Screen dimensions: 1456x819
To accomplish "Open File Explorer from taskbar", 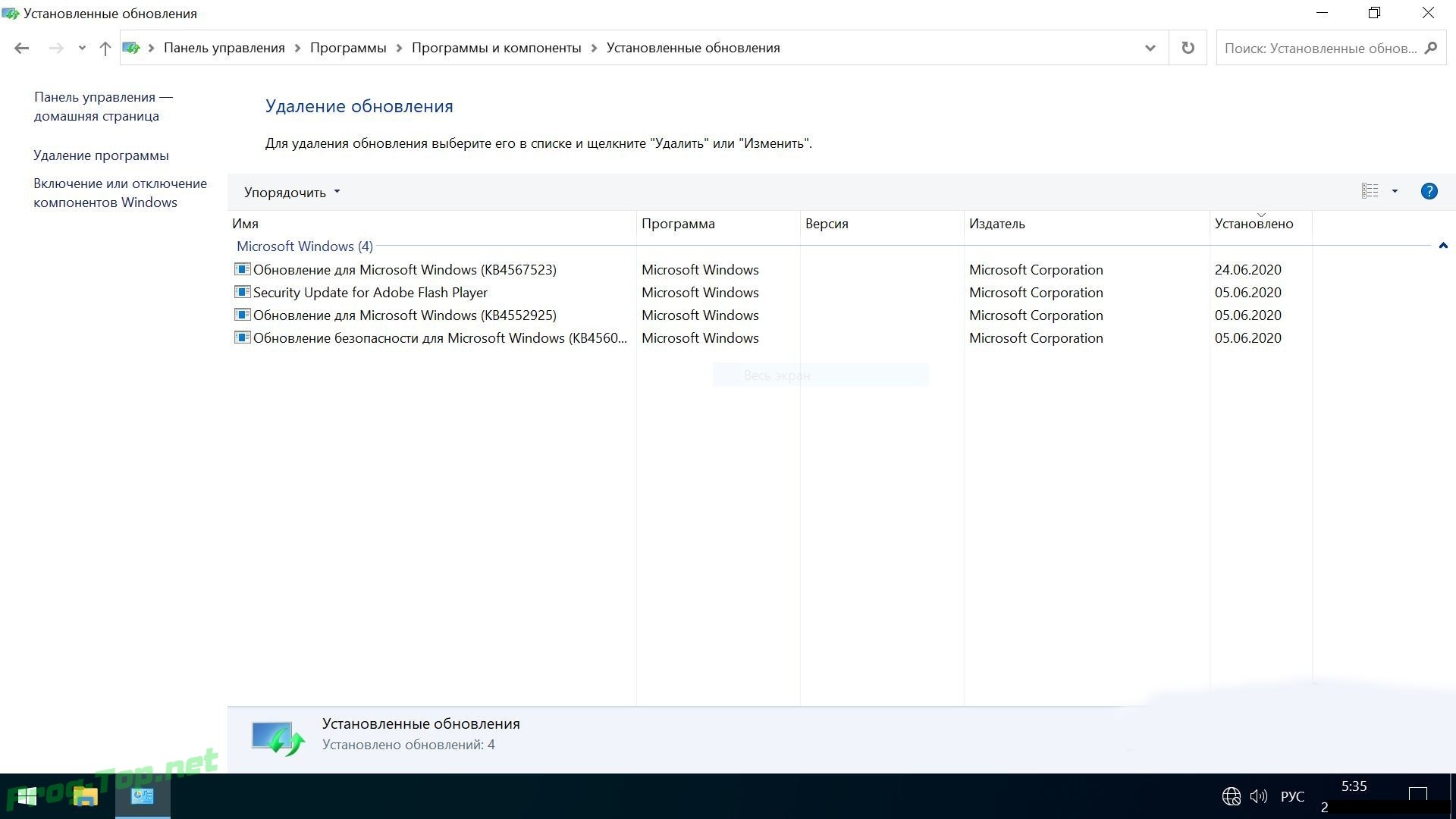I will click(85, 796).
